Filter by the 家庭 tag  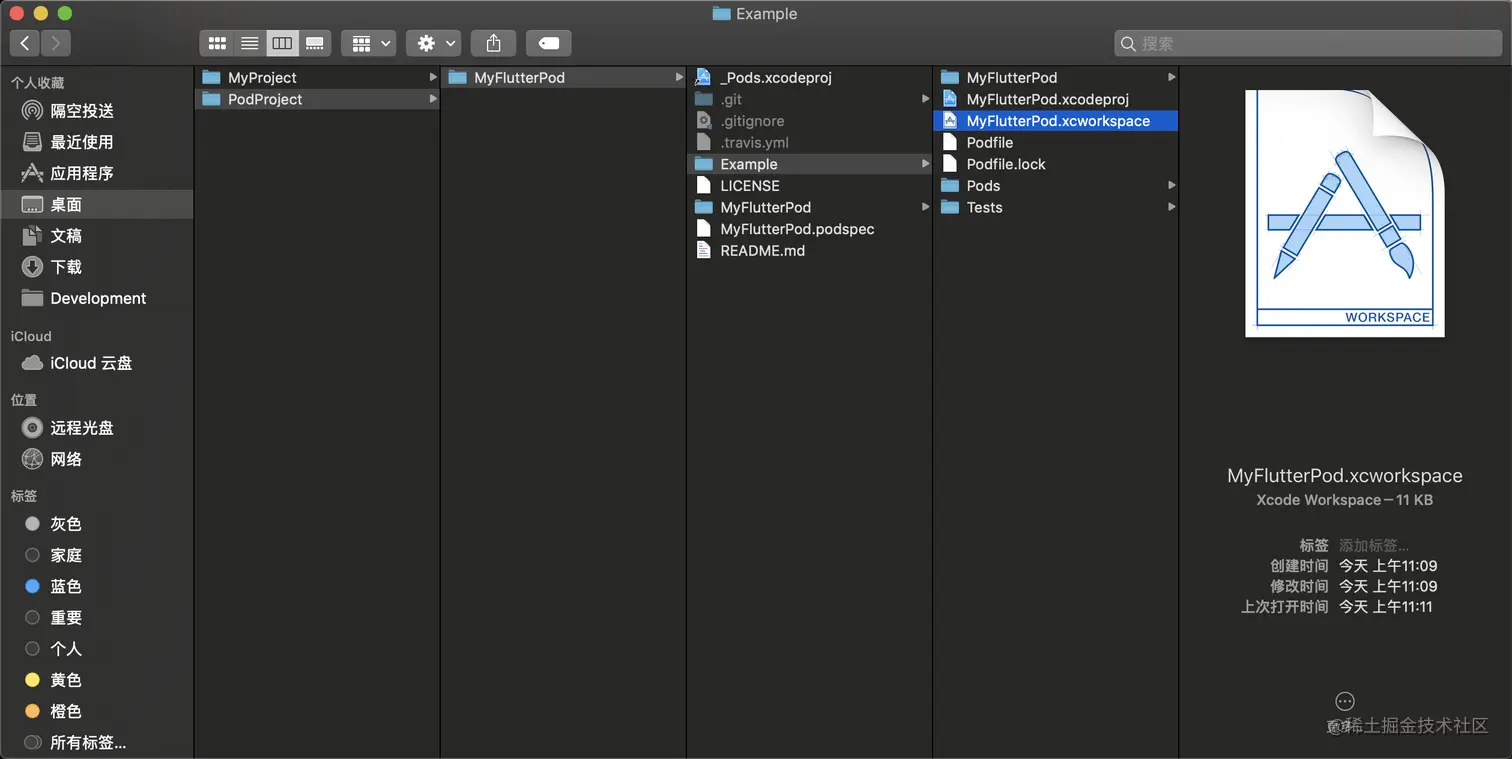point(97,555)
